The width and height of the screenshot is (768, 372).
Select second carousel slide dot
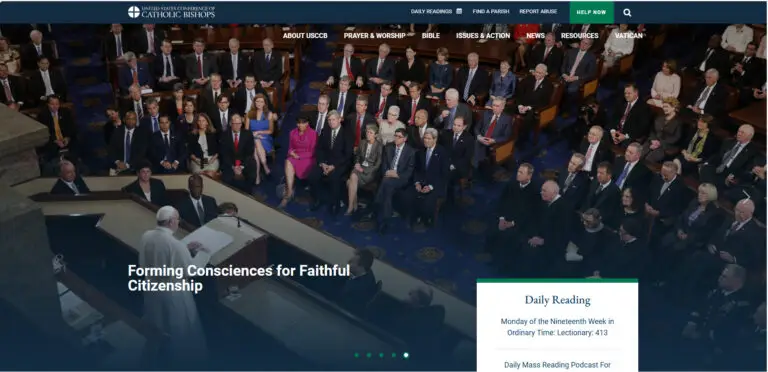point(369,355)
